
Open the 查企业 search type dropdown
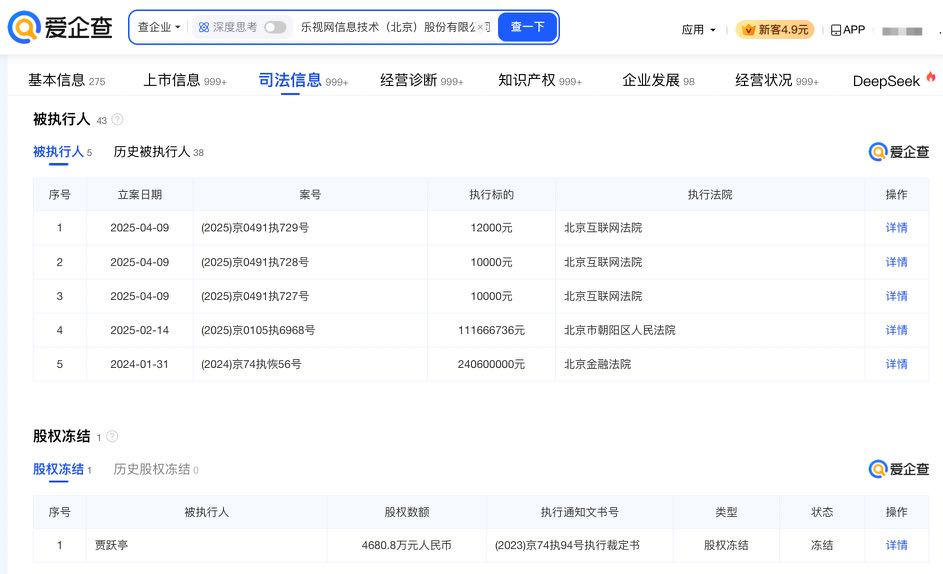(159, 27)
